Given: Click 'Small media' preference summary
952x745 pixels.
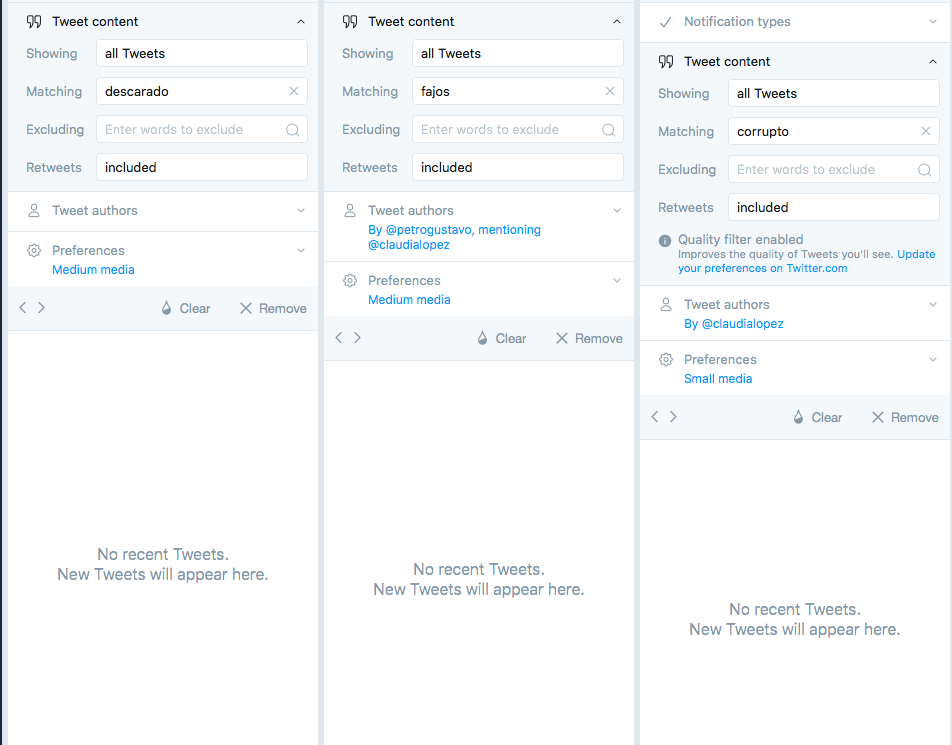Looking at the screenshot, I should pyautogui.click(x=718, y=379).
